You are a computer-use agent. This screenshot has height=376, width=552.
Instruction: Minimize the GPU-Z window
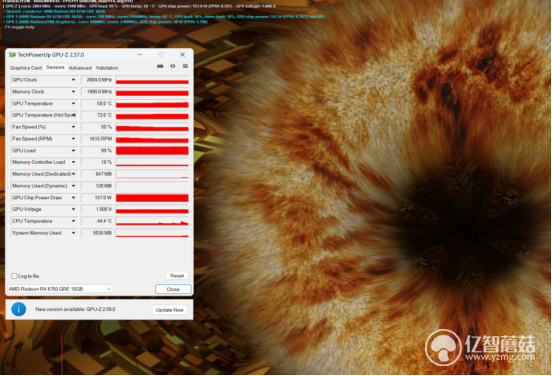click(x=139, y=55)
